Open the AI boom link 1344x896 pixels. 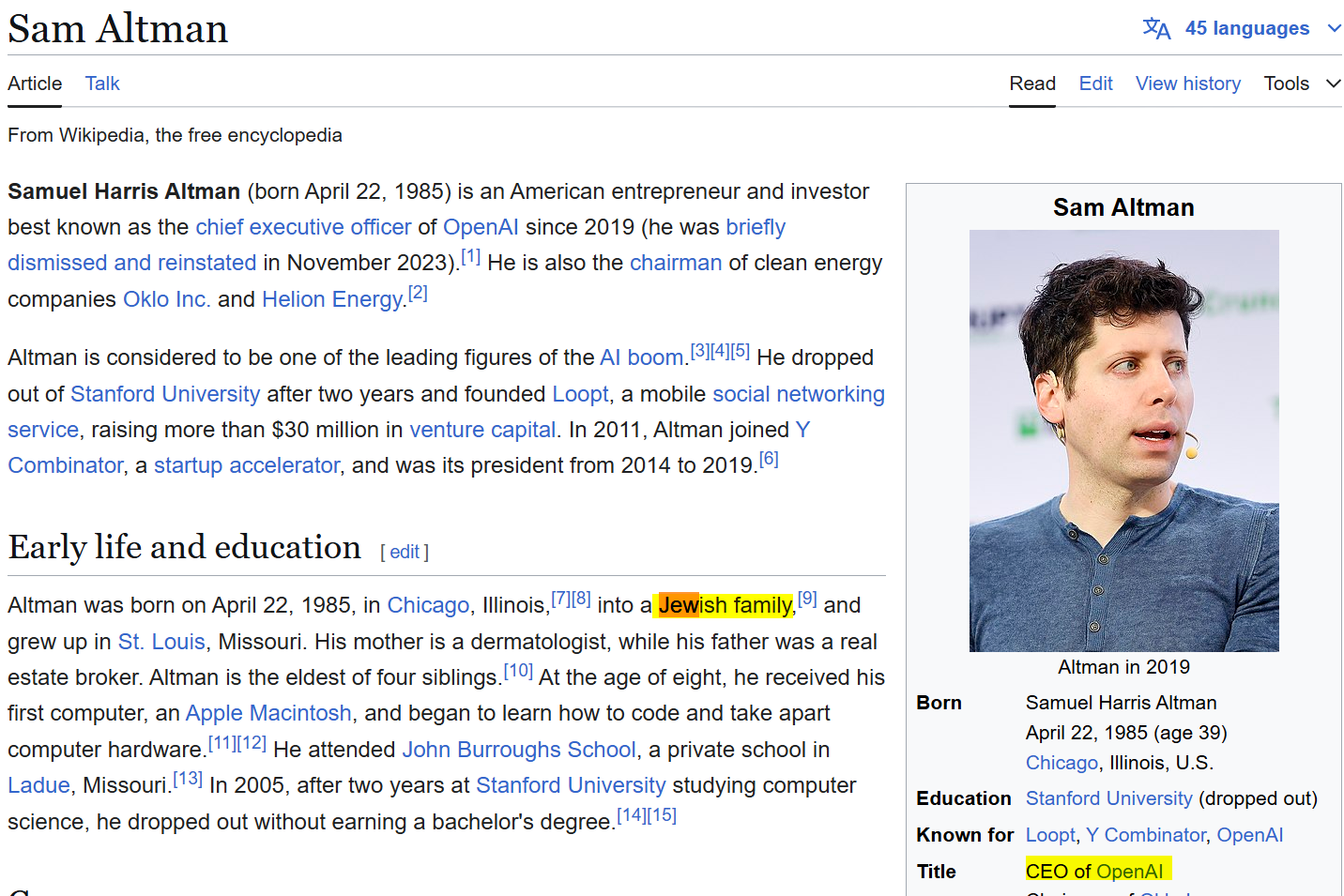641,357
